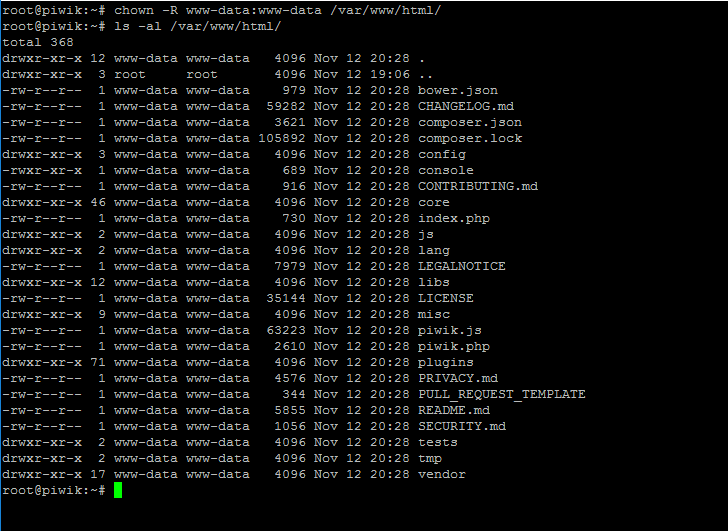The height and width of the screenshot is (531, 728).
Task: Click the core directory name
Action: pyautogui.click(x=434, y=202)
